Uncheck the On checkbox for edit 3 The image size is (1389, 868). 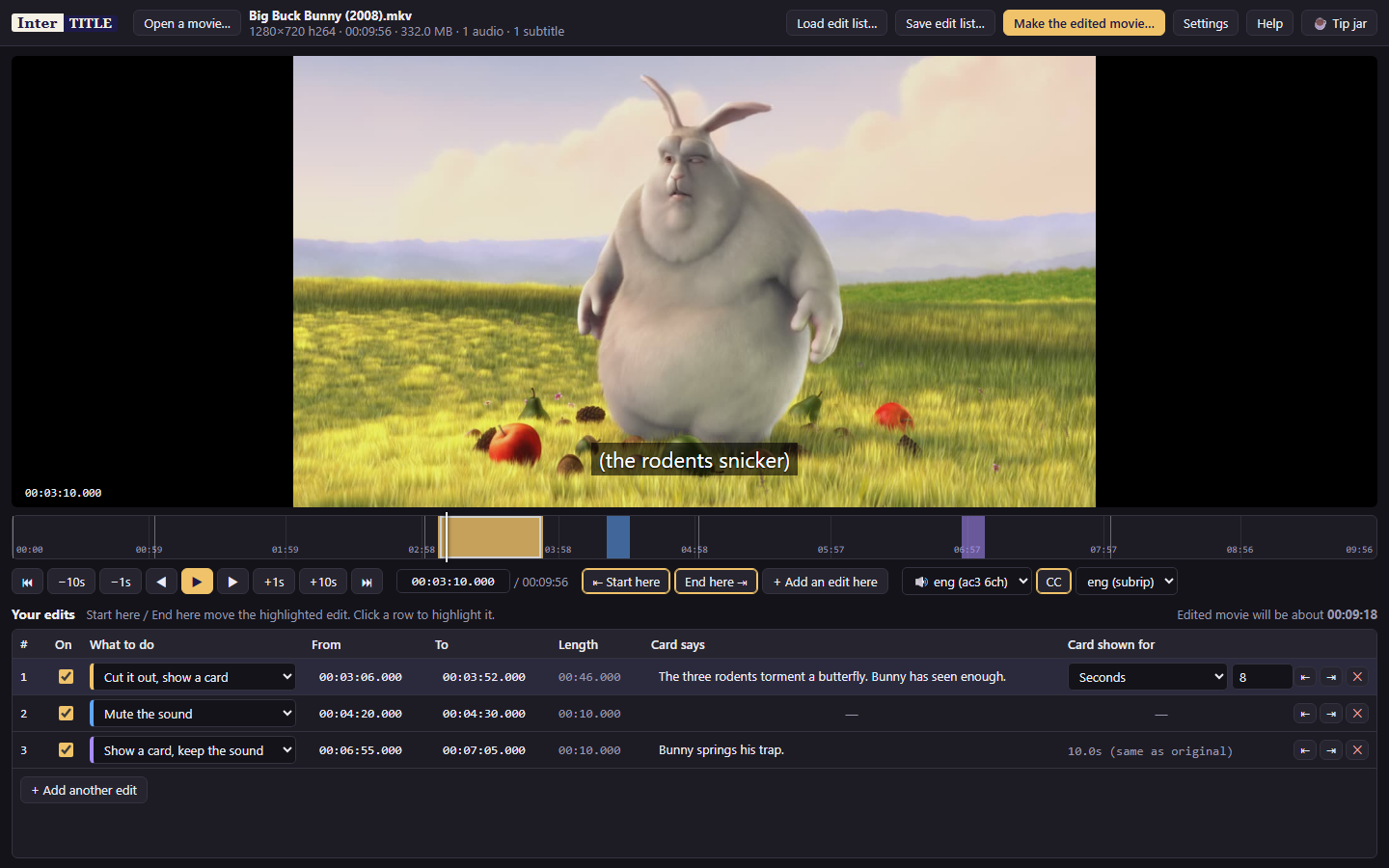(x=66, y=750)
